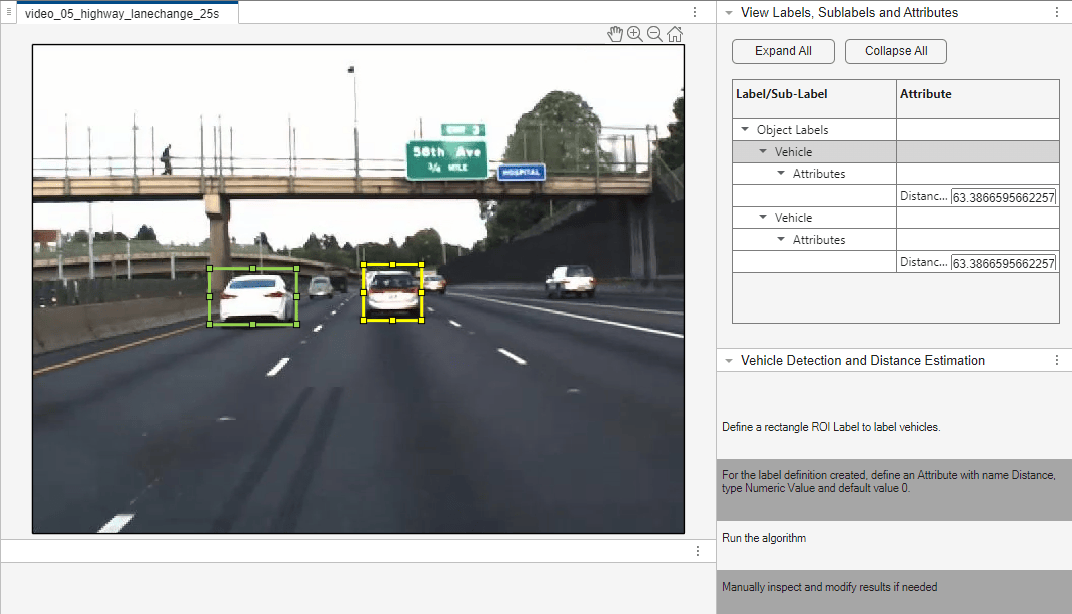Collapse the first Vehicle tree node
Screen dimensions: 1072x614
coord(763,151)
